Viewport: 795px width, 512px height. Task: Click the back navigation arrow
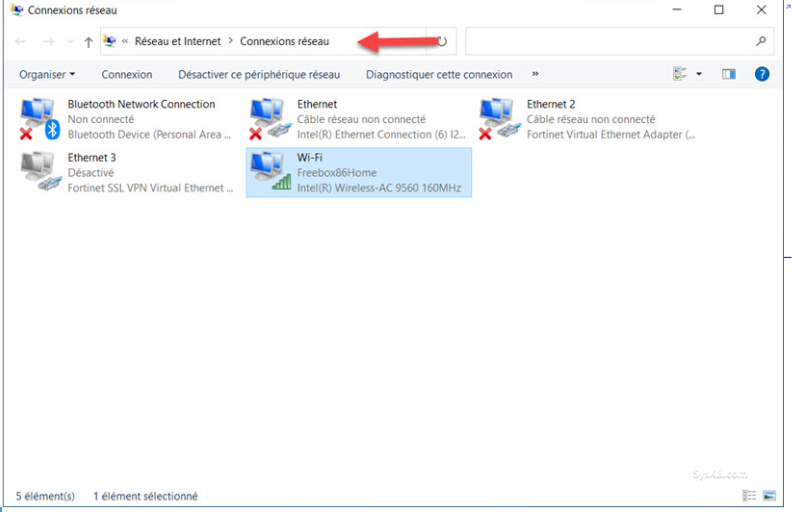click(x=21, y=42)
